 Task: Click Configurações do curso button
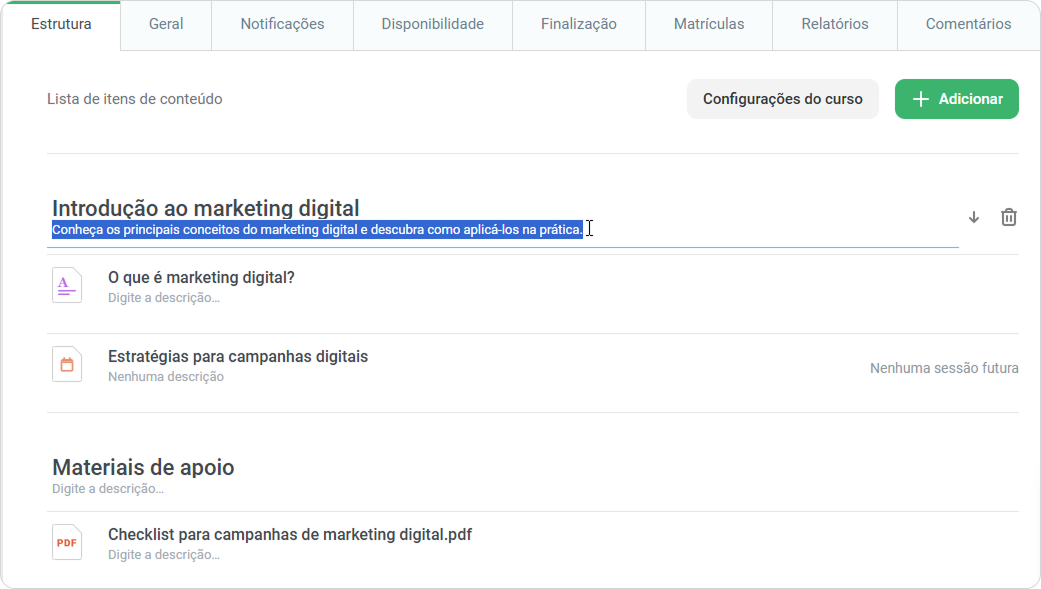coord(783,99)
